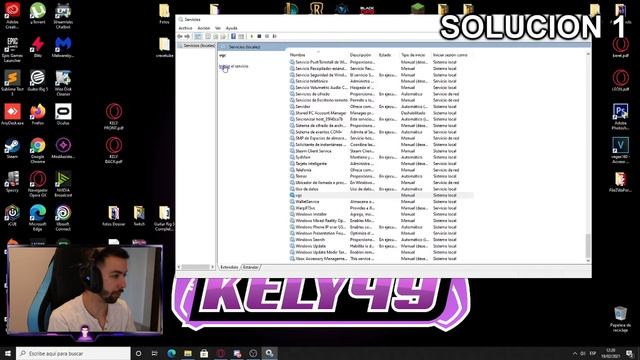The image size is (640, 360).
Task: Toggle the console tree toolbar icon
Action: [198, 36]
